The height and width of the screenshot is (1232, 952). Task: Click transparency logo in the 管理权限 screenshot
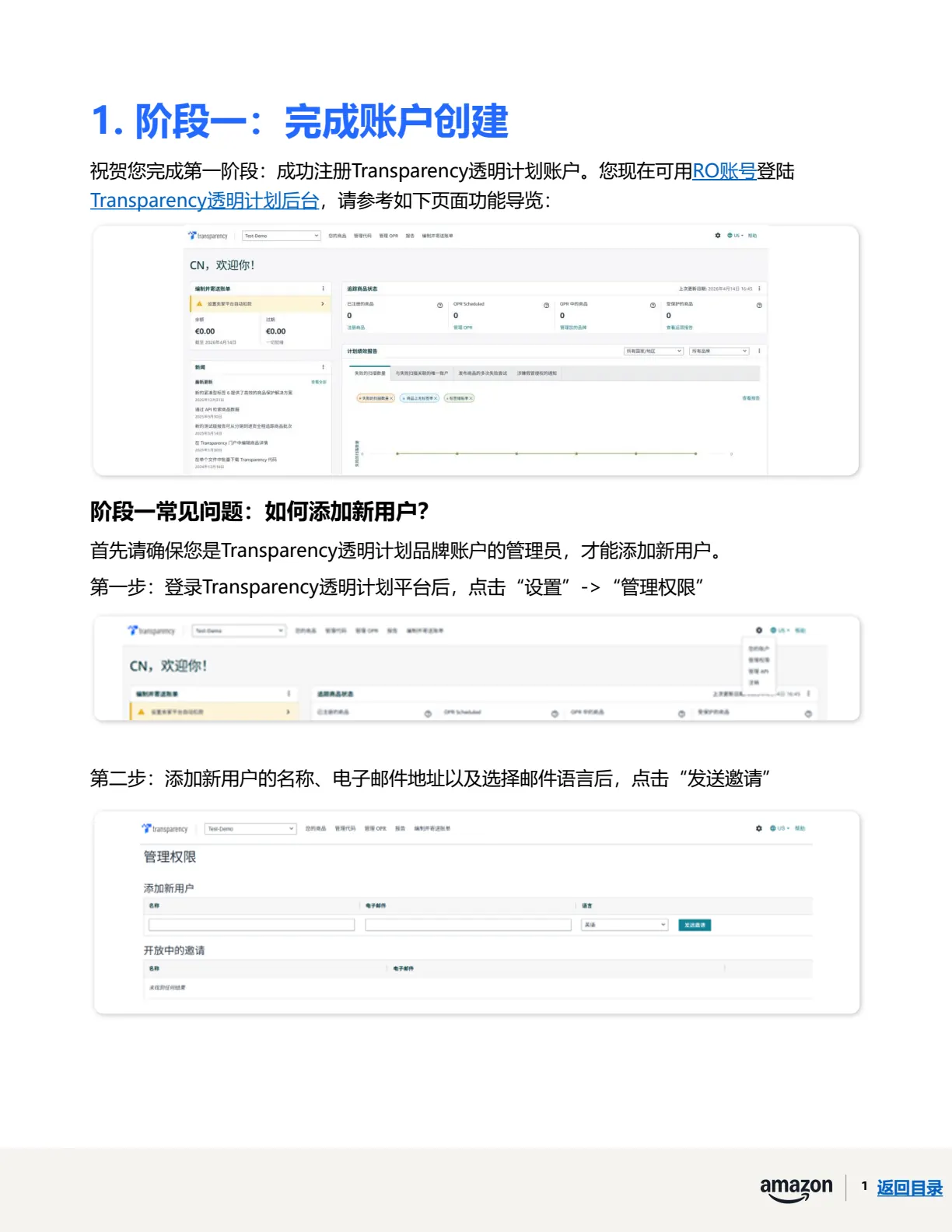coord(165,829)
